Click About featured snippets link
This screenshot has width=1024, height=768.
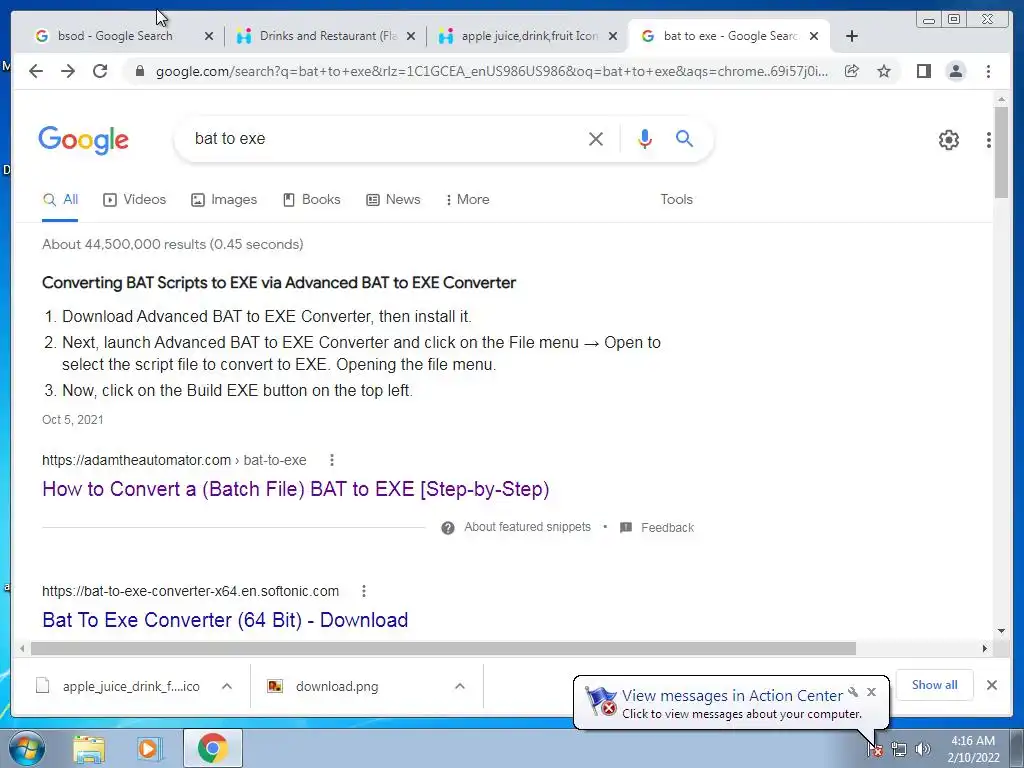tap(527, 527)
